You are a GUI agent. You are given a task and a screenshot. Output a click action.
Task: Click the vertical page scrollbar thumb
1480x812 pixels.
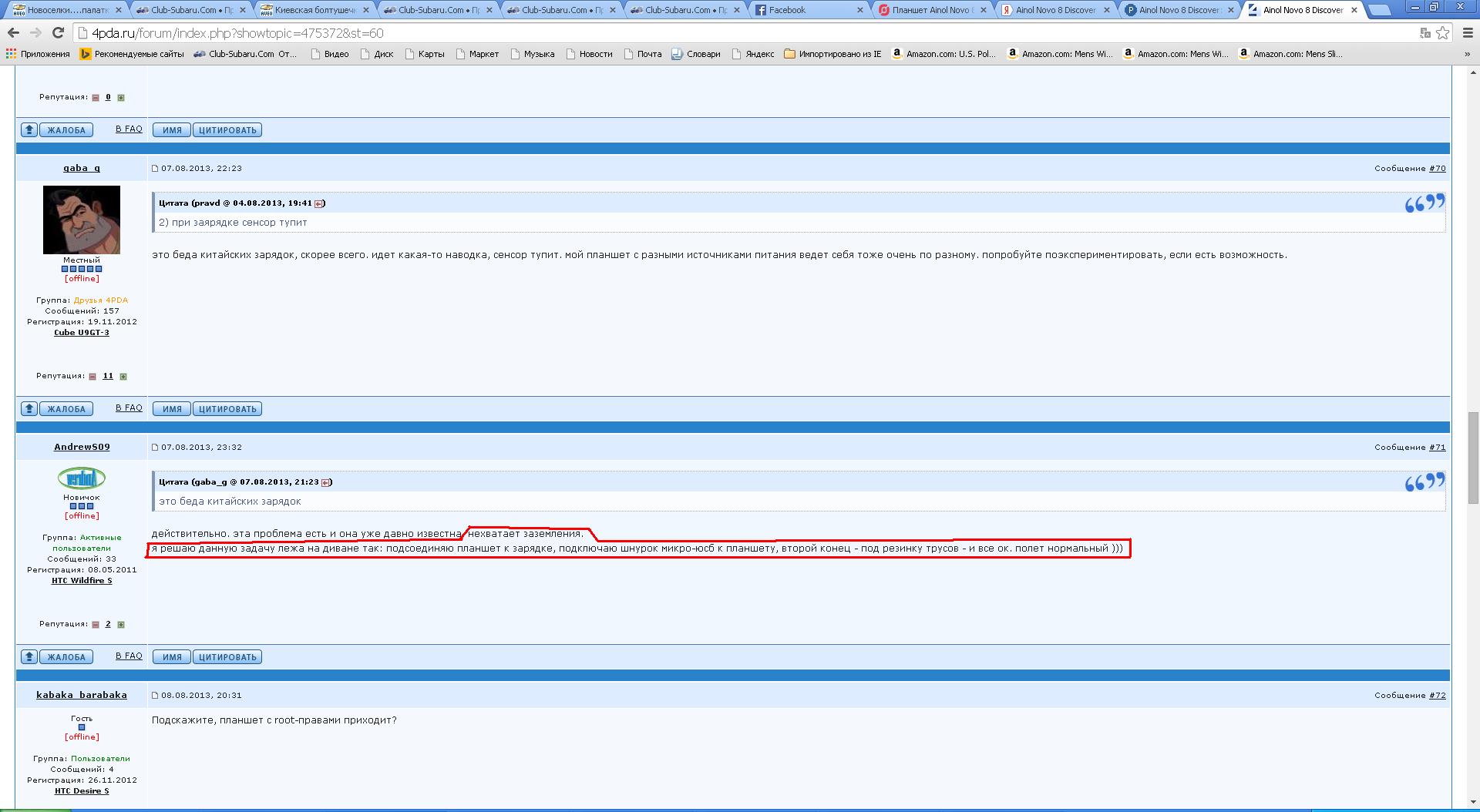1473,458
